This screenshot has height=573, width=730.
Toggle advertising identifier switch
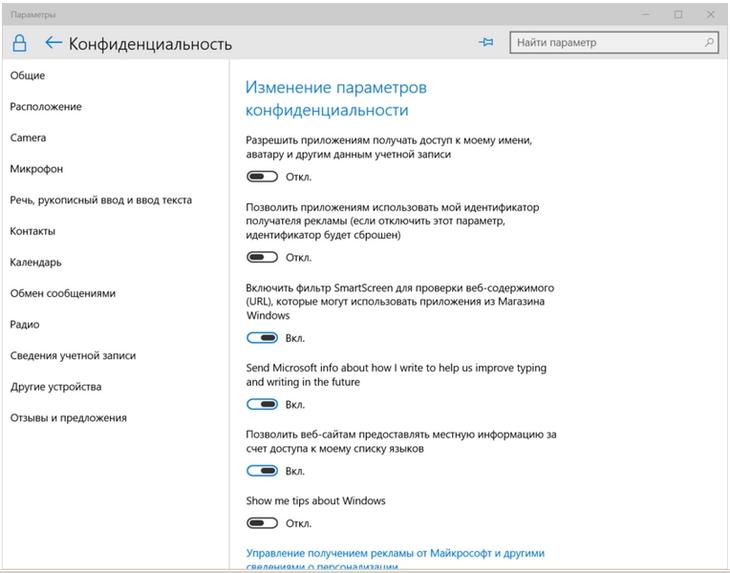tap(262, 257)
